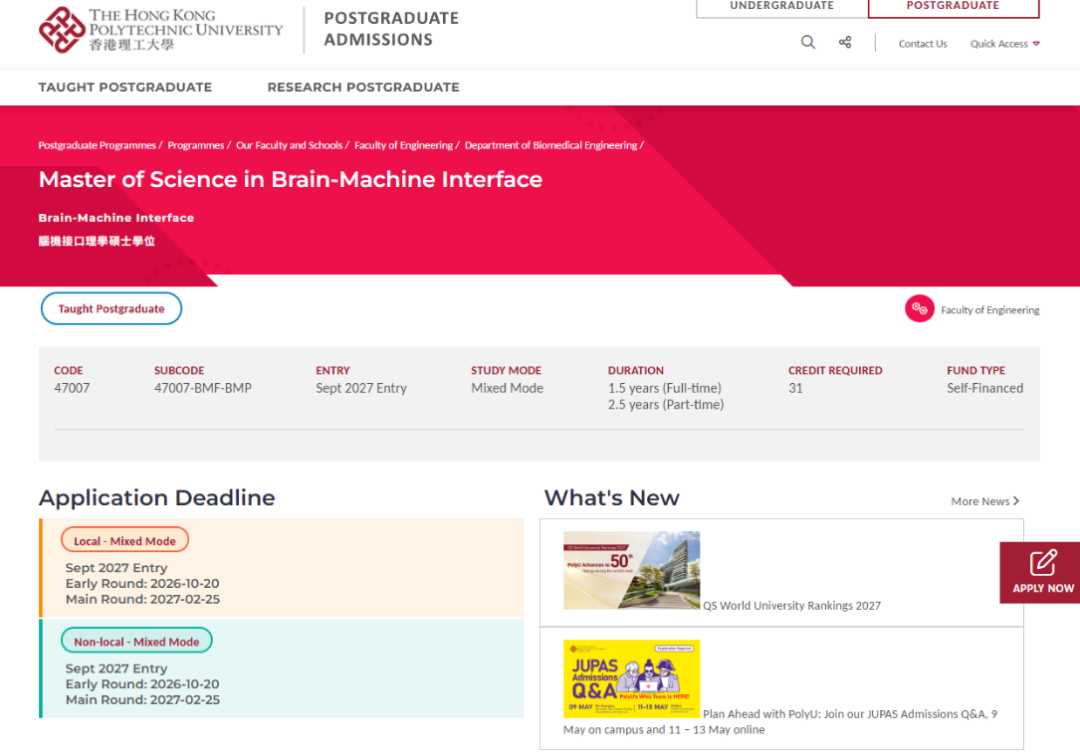Select the Local - Mixed Mode tag
1080x756 pixels.
click(125, 540)
